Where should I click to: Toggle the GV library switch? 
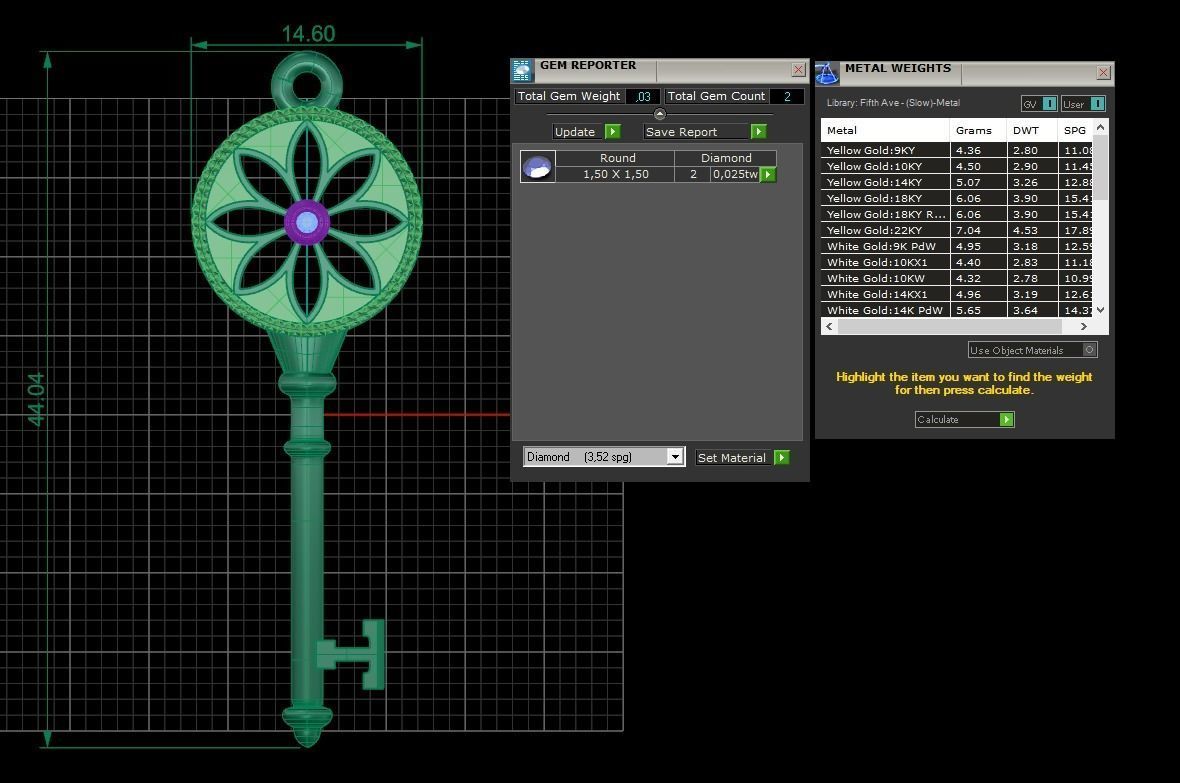pyautogui.click(x=1049, y=104)
